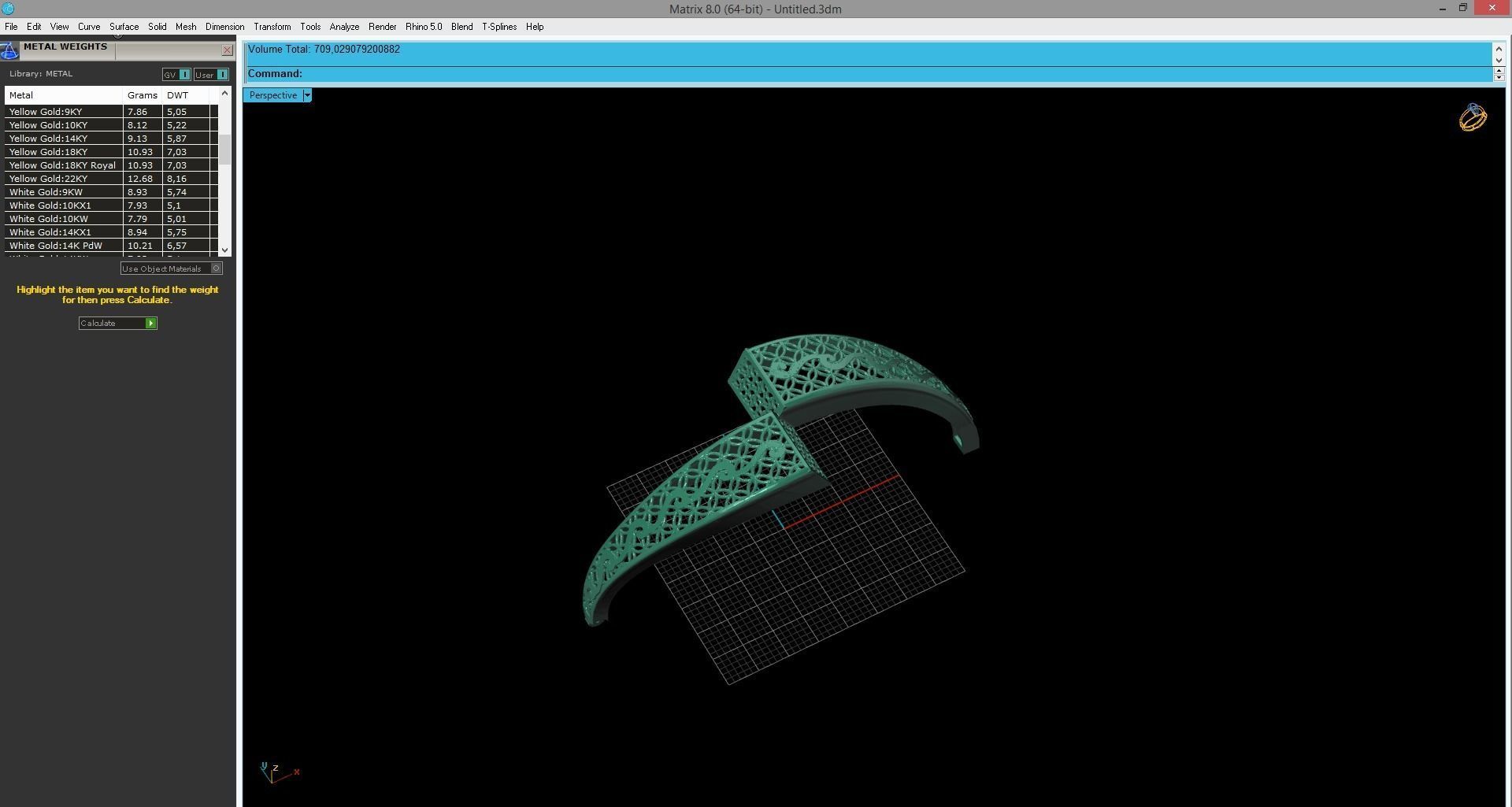Viewport: 1512px width, 807px height.
Task: Close the Metal Weights panel
Action: pos(228,50)
